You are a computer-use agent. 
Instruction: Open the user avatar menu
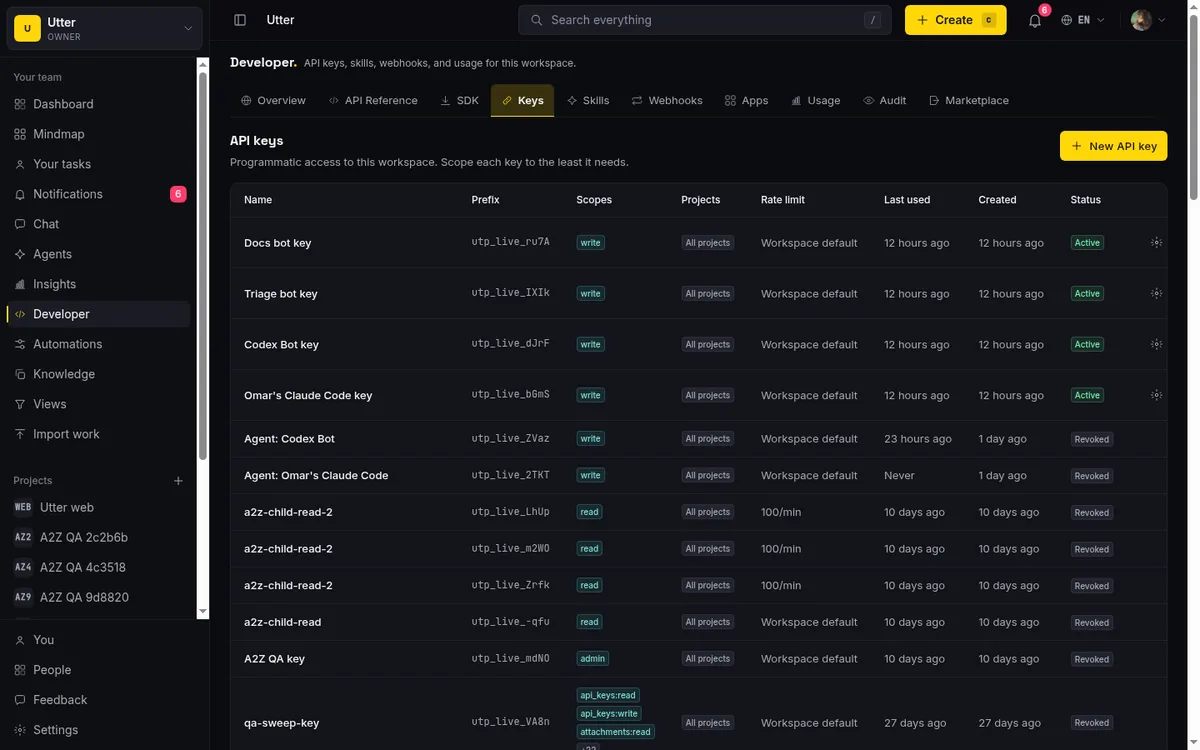tap(1148, 20)
